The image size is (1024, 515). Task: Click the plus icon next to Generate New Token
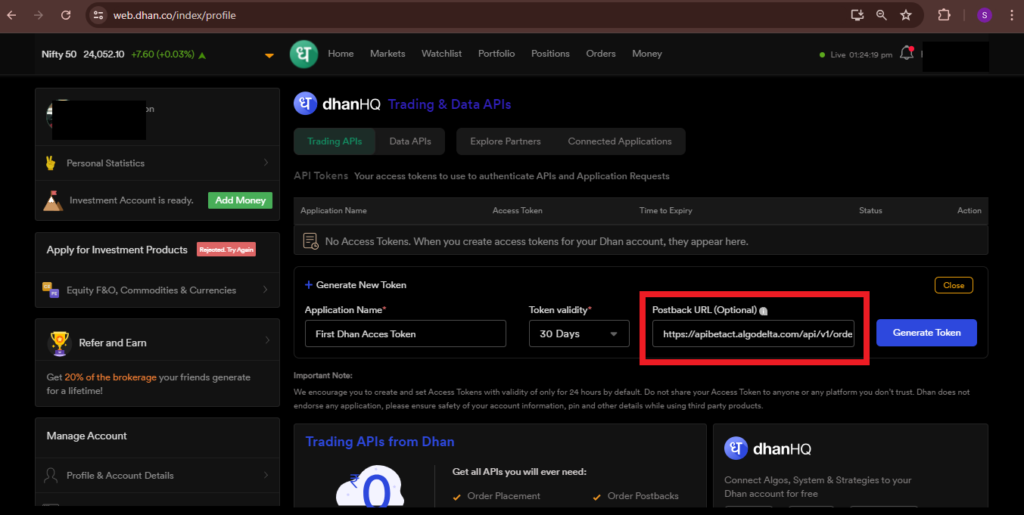coord(308,285)
